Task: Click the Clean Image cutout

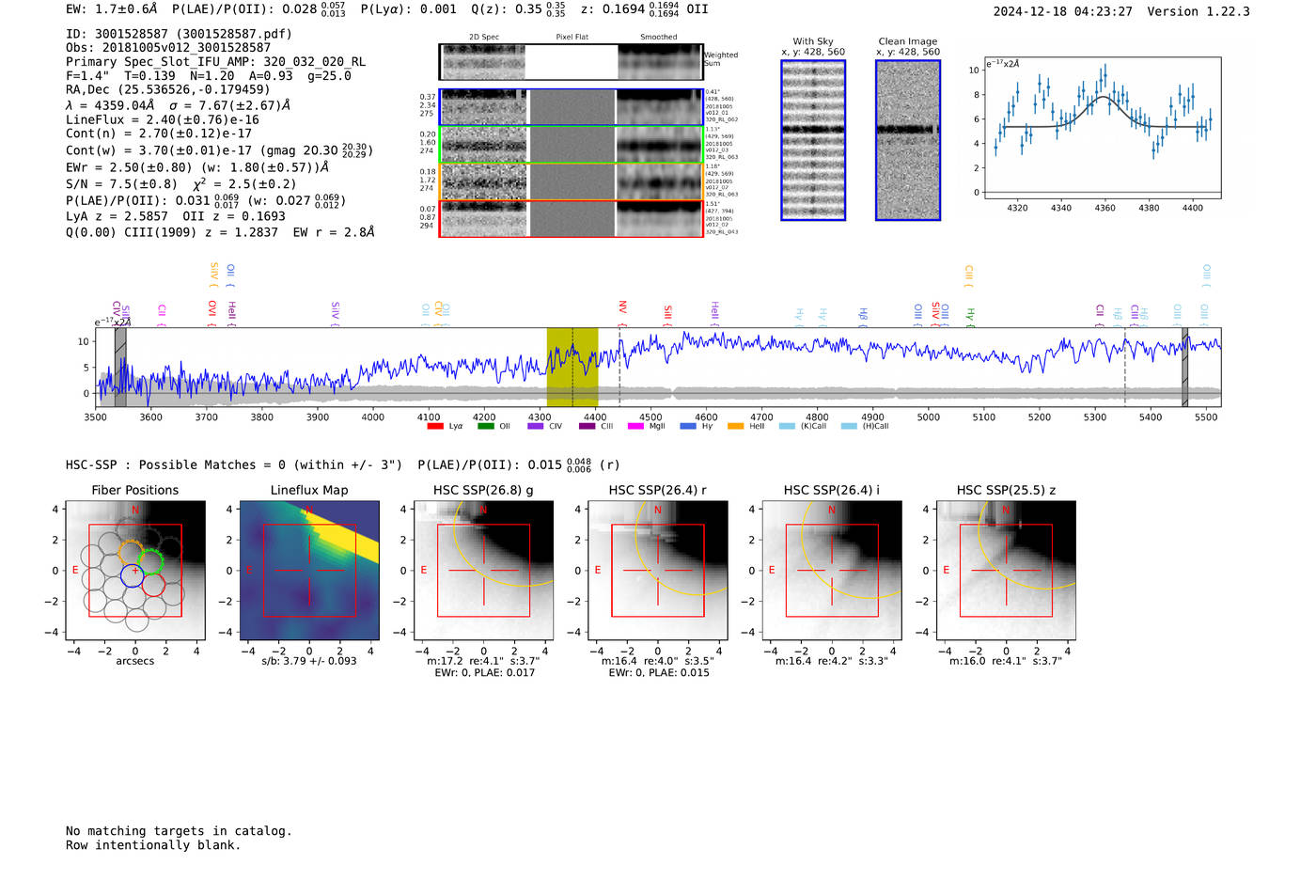Action: click(908, 140)
